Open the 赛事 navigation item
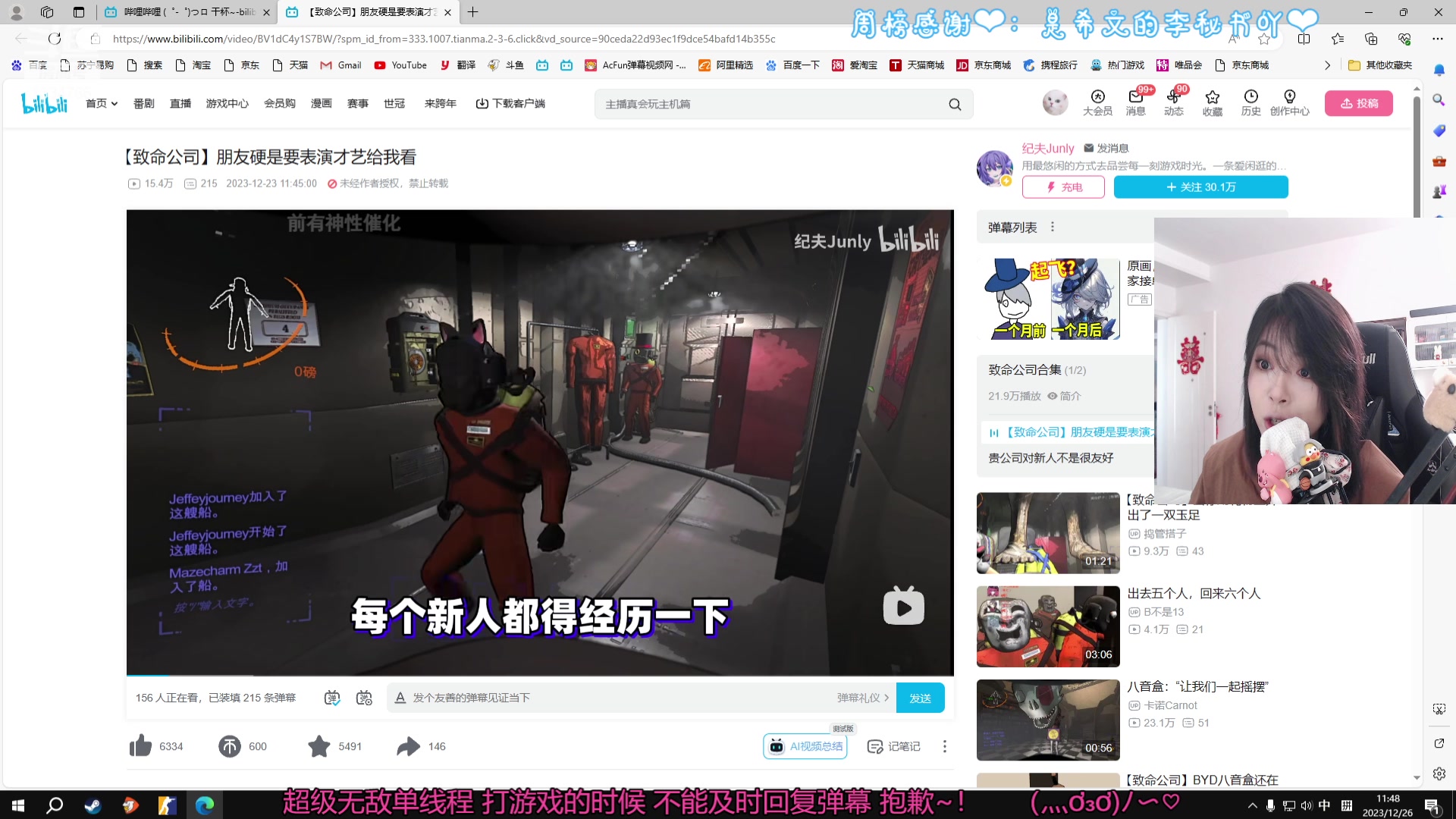The width and height of the screenshot is (1456, 819). click(357, 104)
